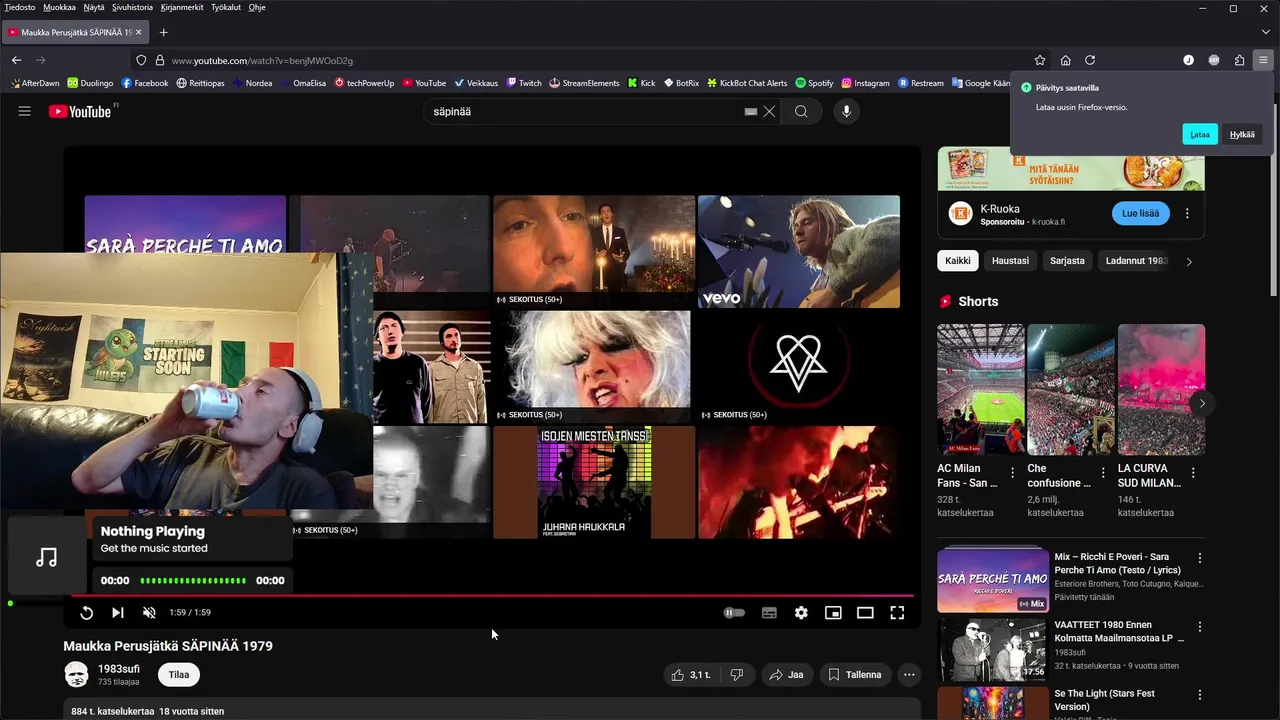Open the Näytä menu

94,7
